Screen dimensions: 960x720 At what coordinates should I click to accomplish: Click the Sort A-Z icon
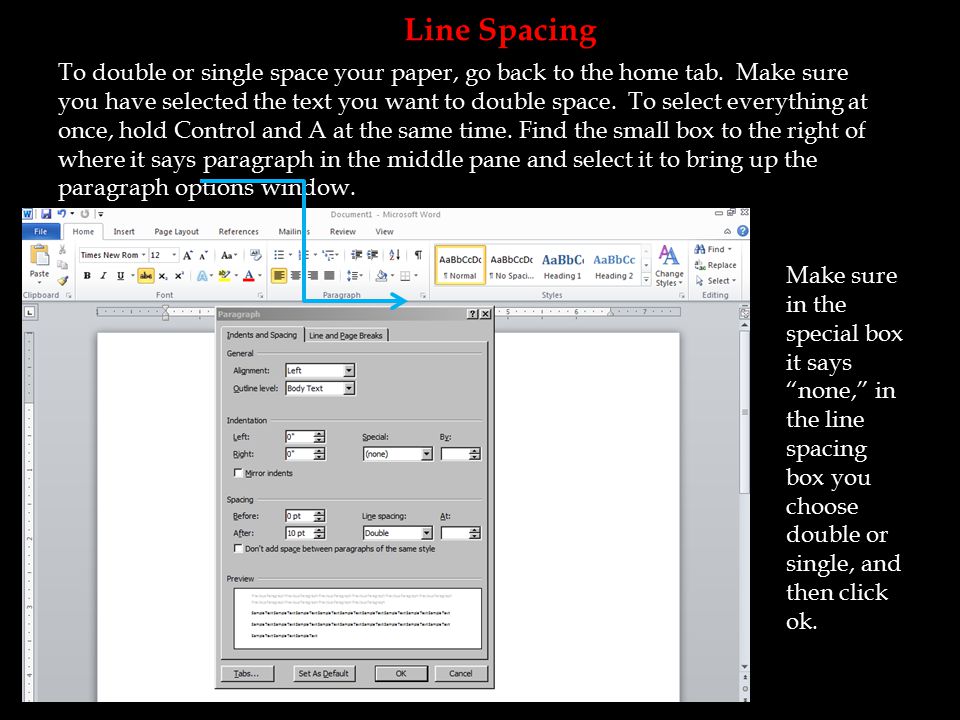click(x=395, y=255)
